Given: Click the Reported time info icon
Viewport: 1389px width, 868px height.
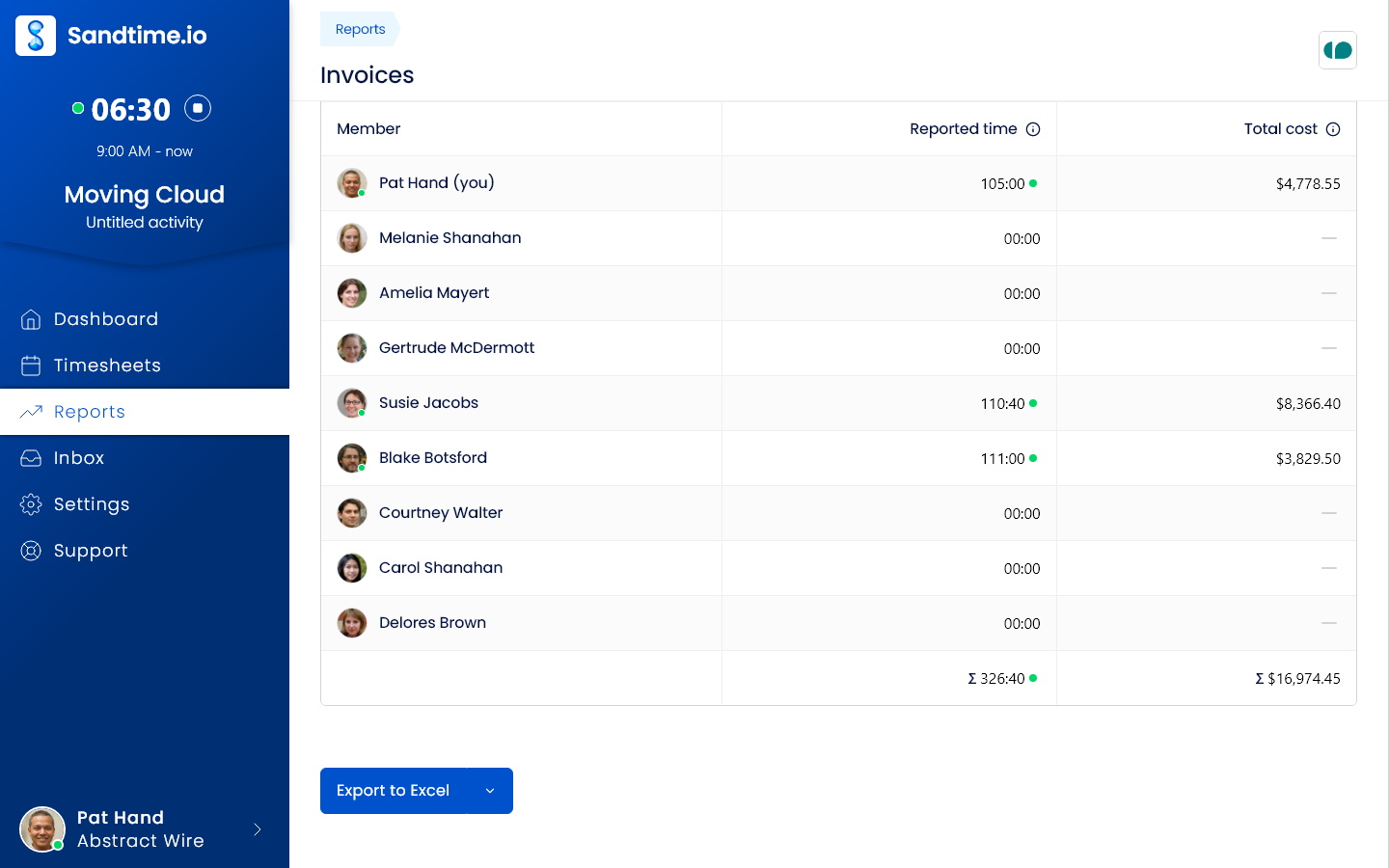Looking at the screenshot, I should (1033, 129).
